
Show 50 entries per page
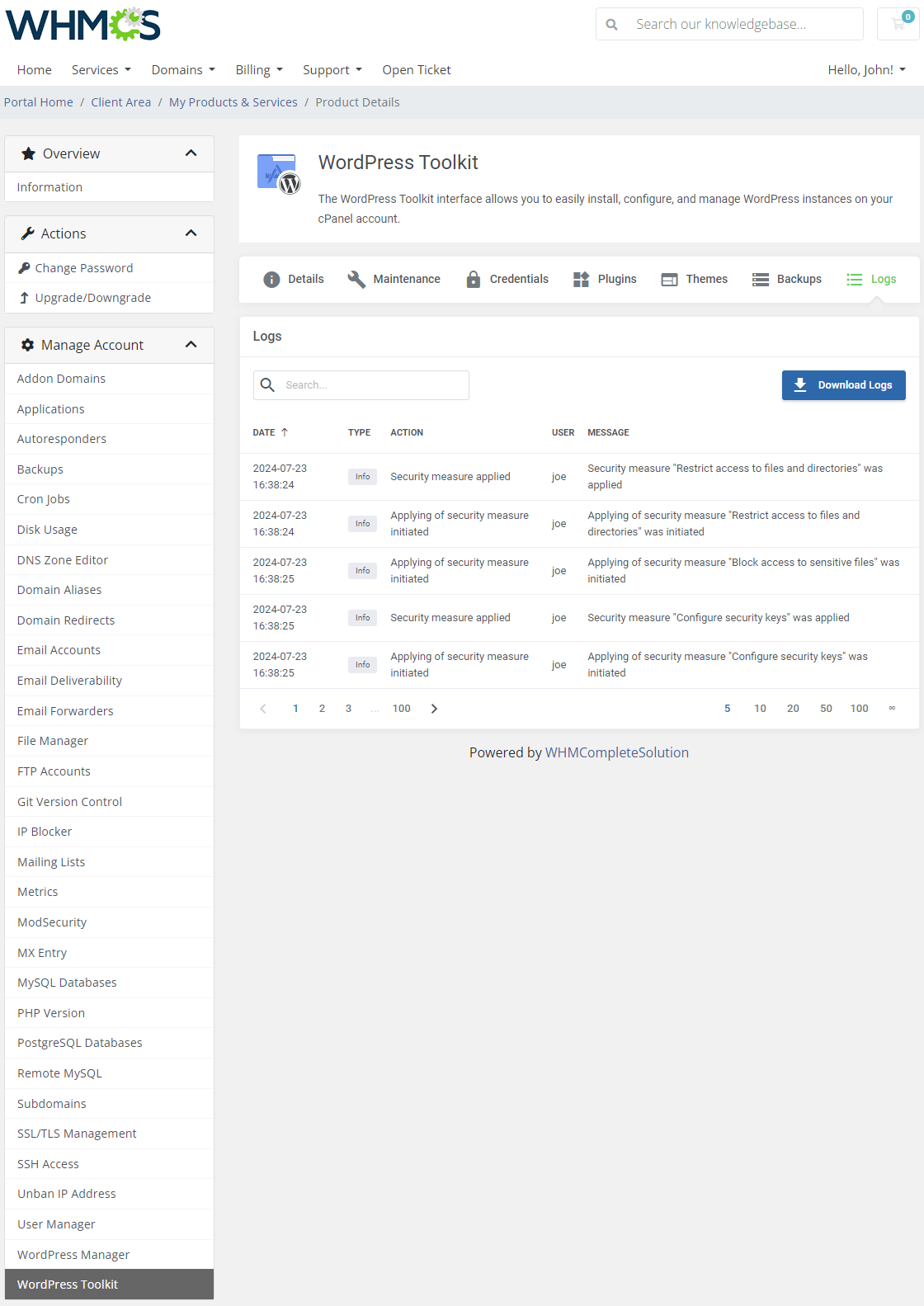[x=826, y=709]
